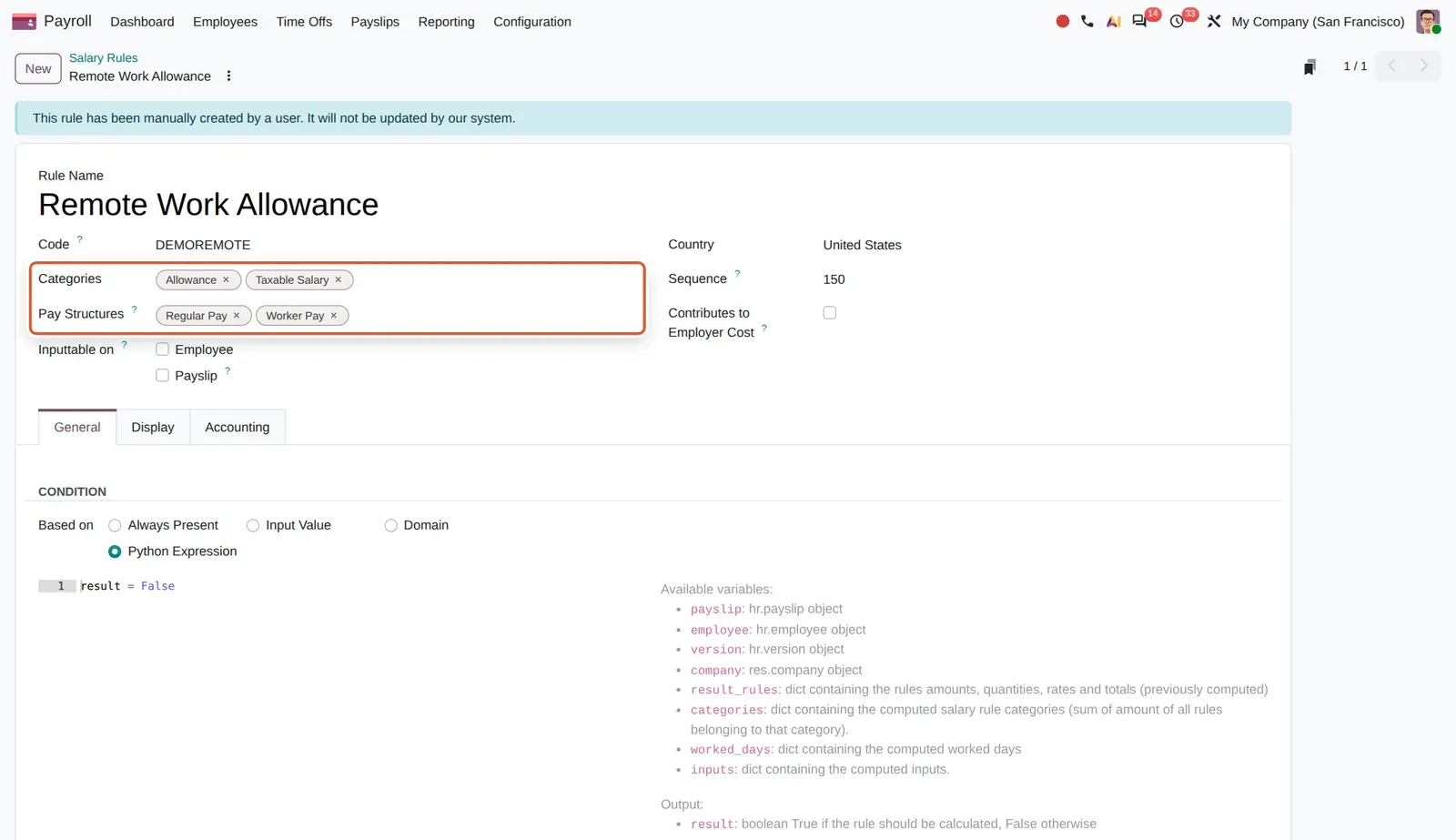This screenshot has height=840, width=1456.
Task: Remove the Taxable Salary tag
Action: pyautogui.click(x=338, y=280)
